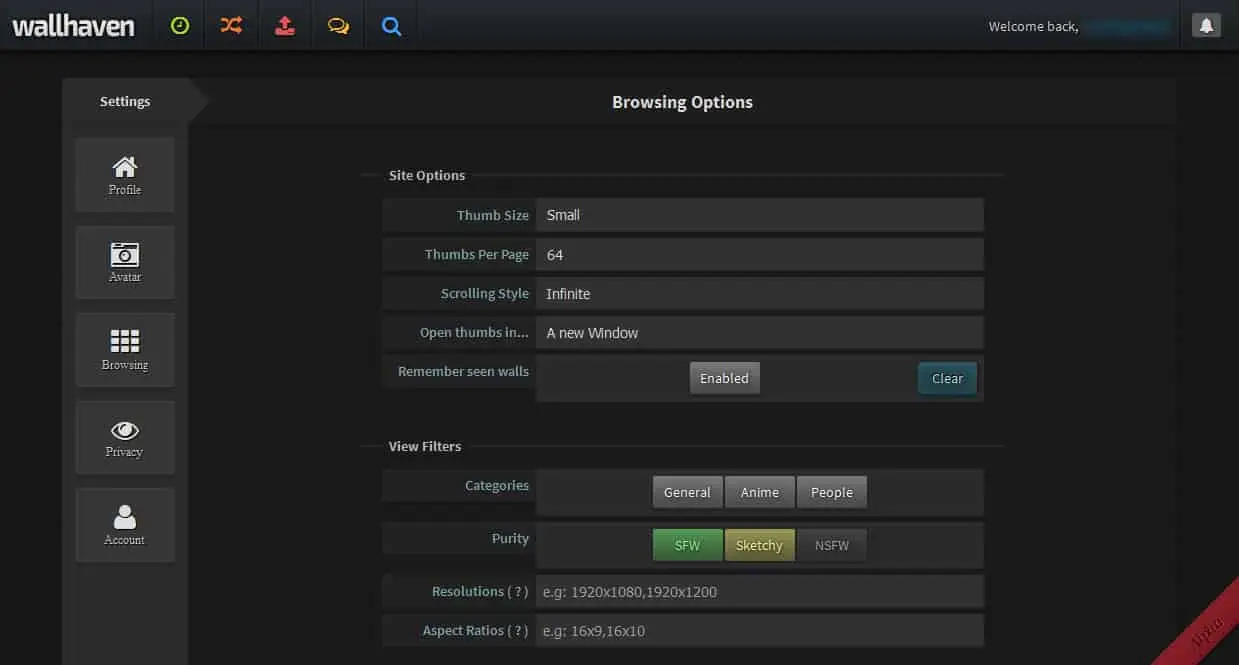The image size is (1239, 665).
Task: Toggle Remember seen walls Enabled button
Action: point(724,378)
